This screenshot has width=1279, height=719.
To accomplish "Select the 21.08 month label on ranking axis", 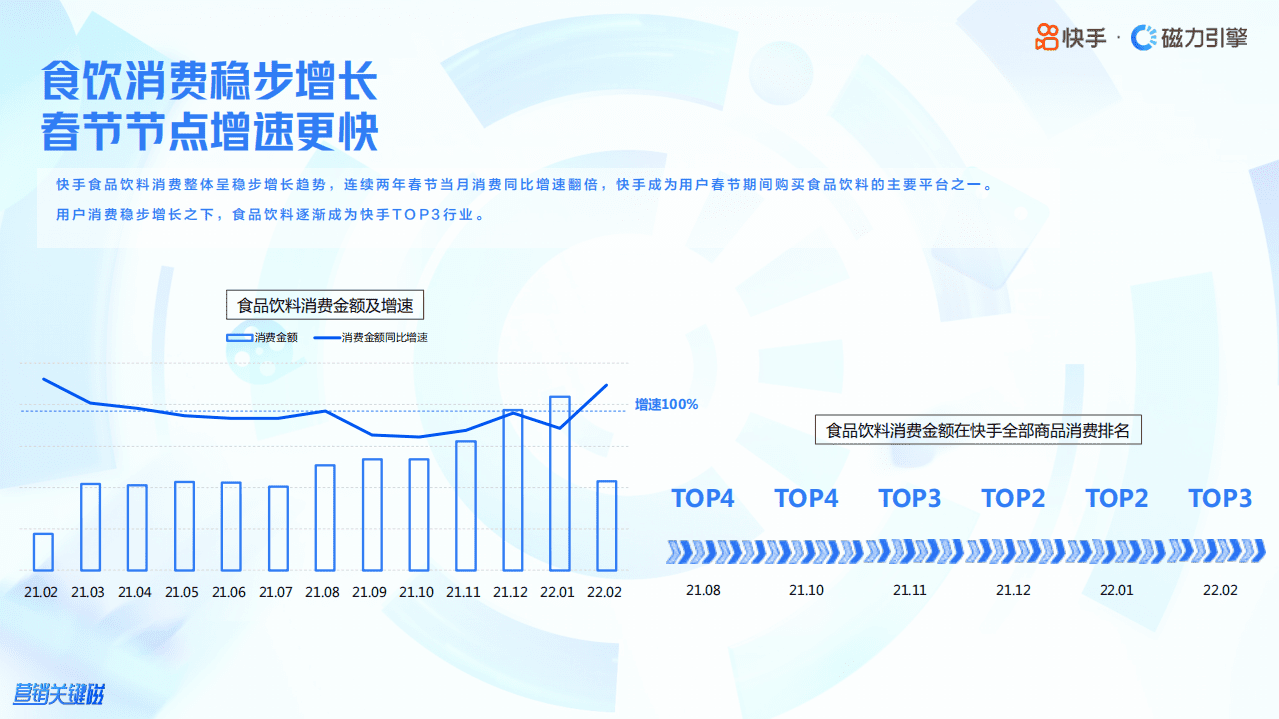I will (703, 590).
